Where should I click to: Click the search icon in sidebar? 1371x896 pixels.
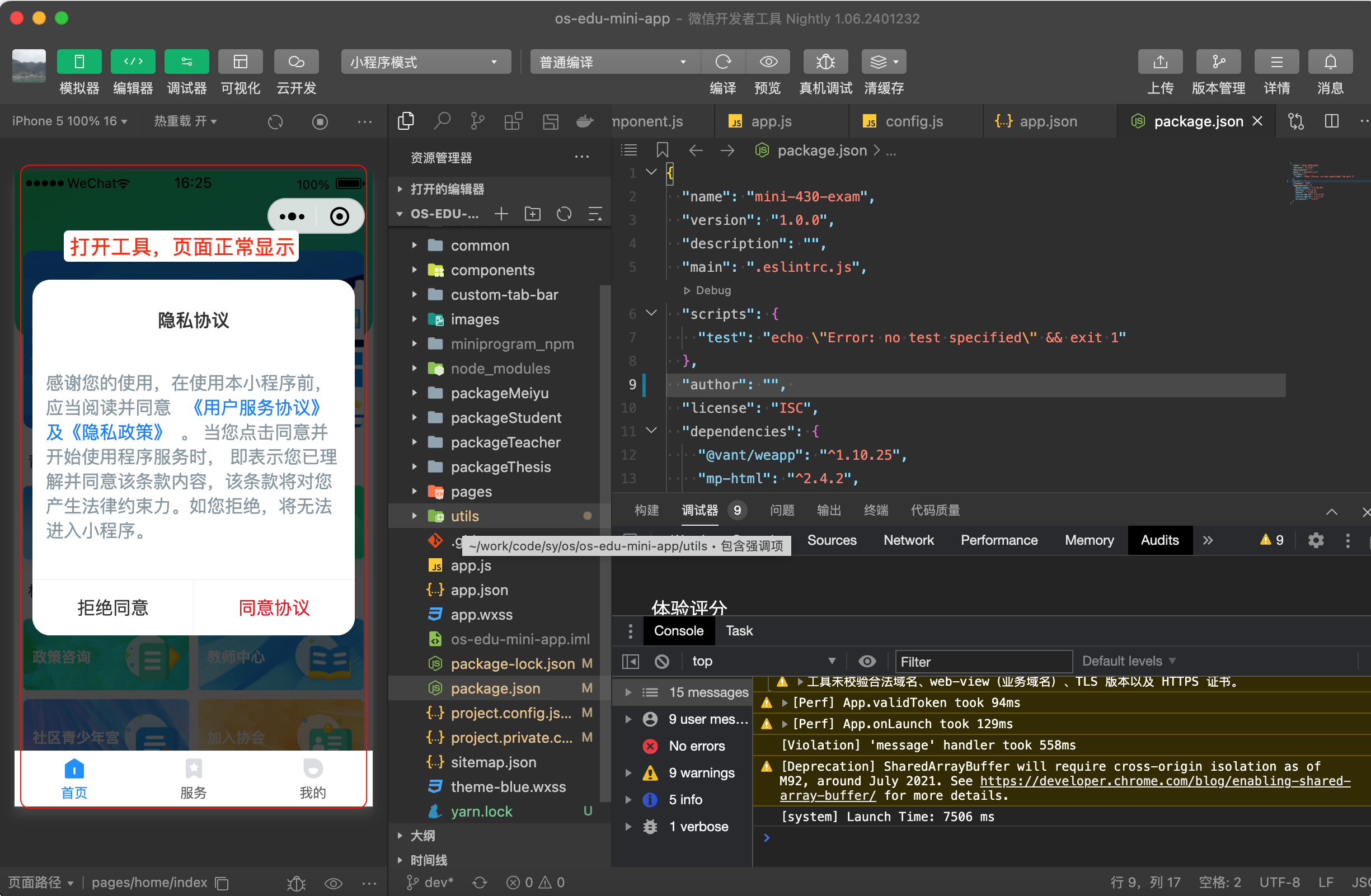coord(442,121)
